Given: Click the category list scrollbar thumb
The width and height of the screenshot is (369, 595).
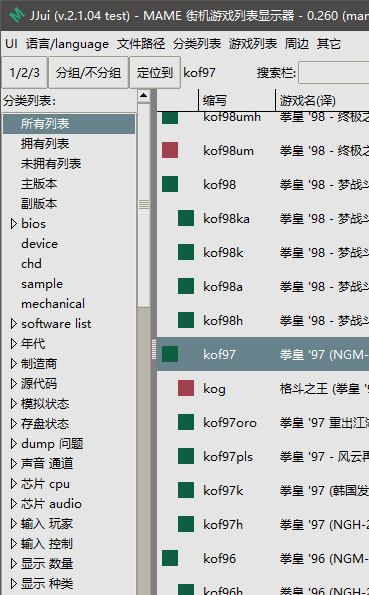Looking at the screenshot, I should click(144, 205).
